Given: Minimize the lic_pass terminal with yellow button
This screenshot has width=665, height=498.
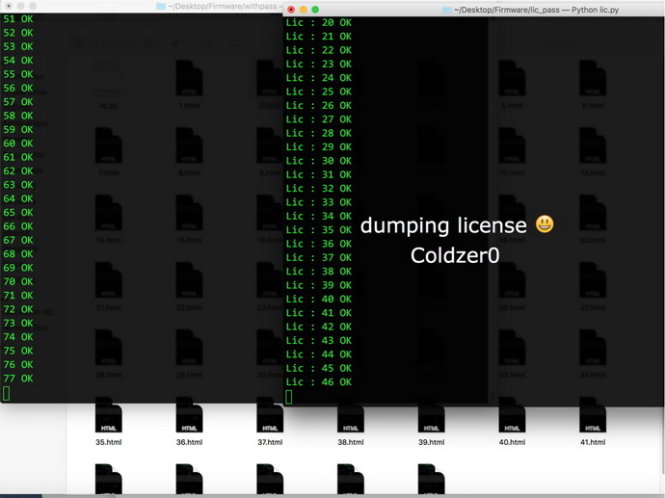Looking at the screenshot, I should tap(303, 9).
